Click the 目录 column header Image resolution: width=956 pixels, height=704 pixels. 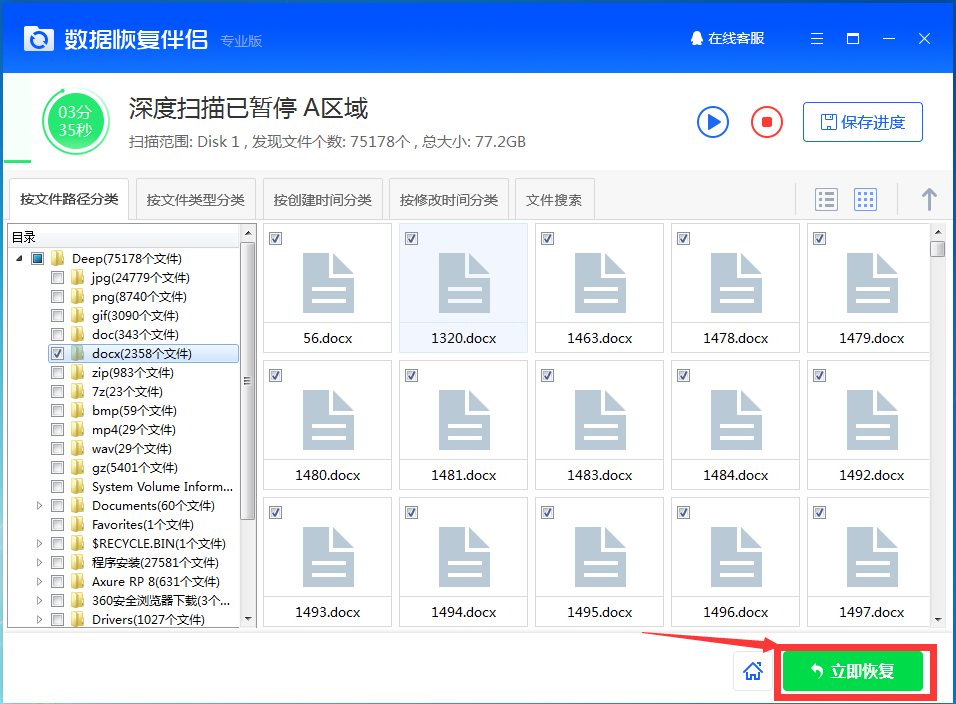pyautogui.click(x=124, y=237)
